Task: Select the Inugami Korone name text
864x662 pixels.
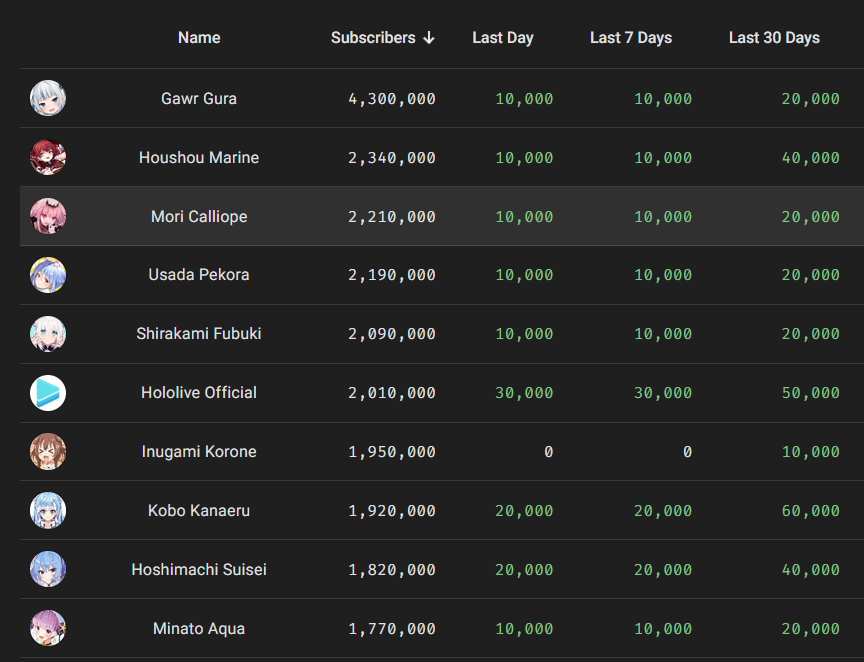Action: 199,452
